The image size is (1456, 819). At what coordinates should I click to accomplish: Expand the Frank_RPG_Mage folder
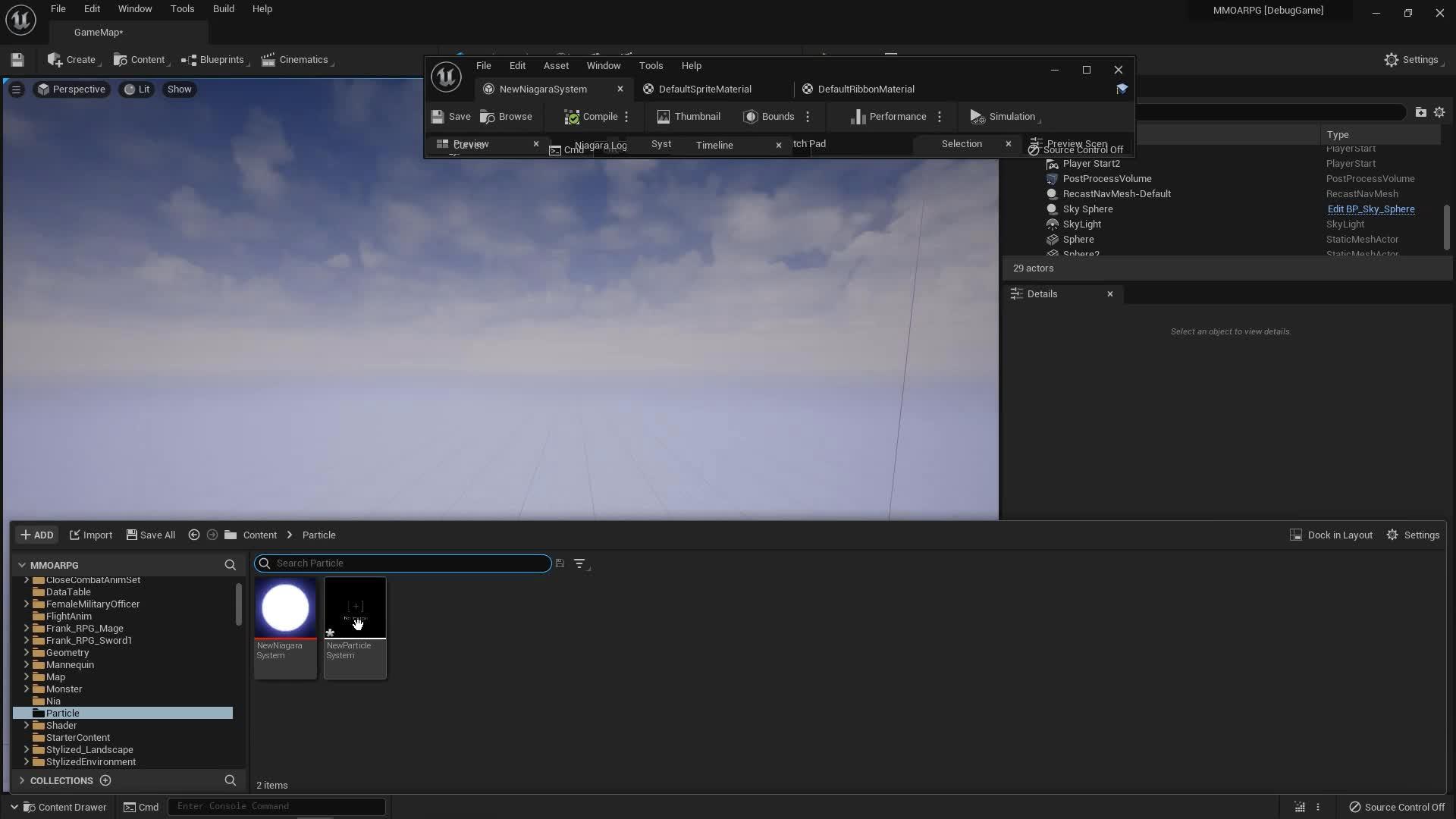[x=27, y=629]
